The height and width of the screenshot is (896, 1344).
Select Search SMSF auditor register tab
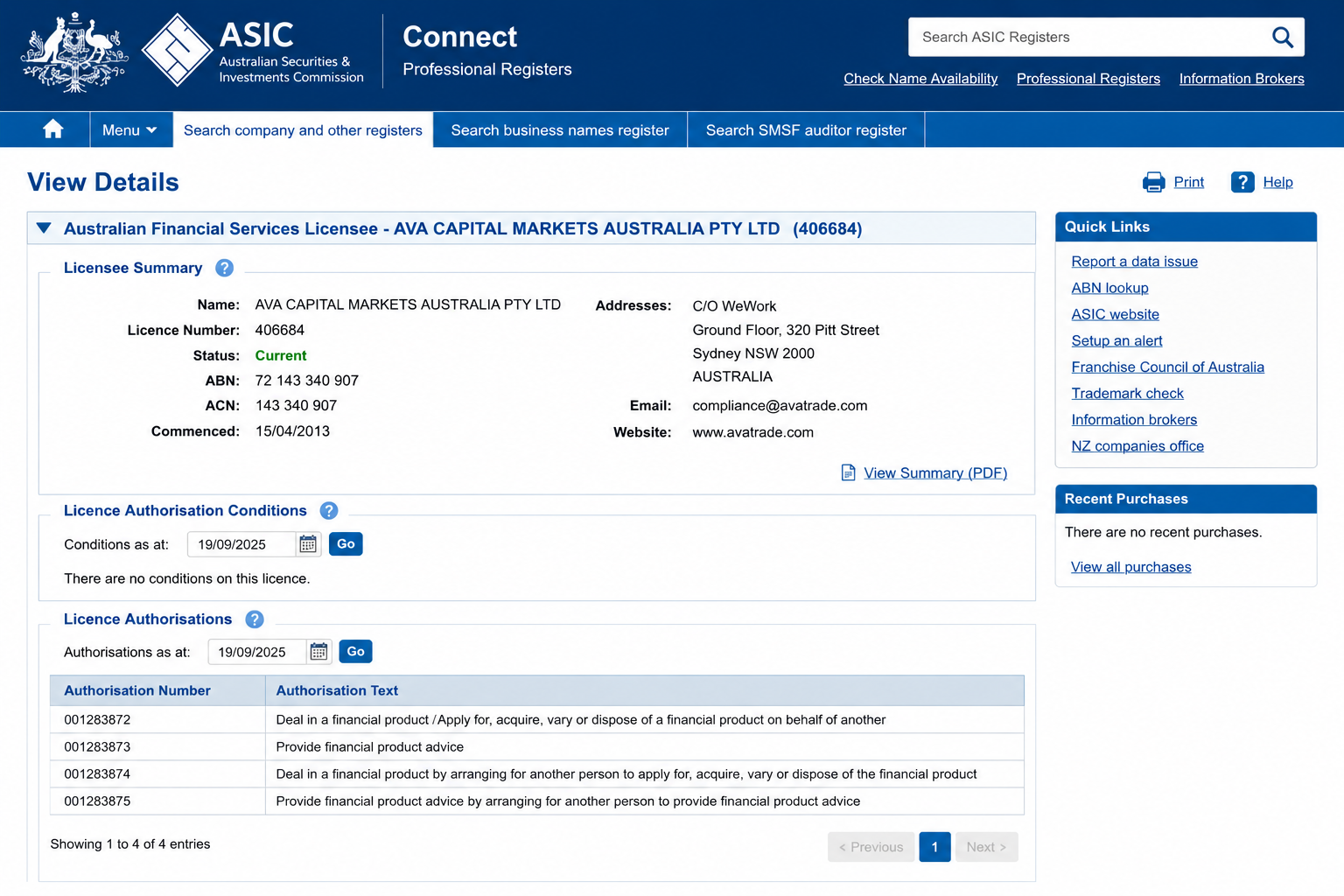(x=806, y=129)
